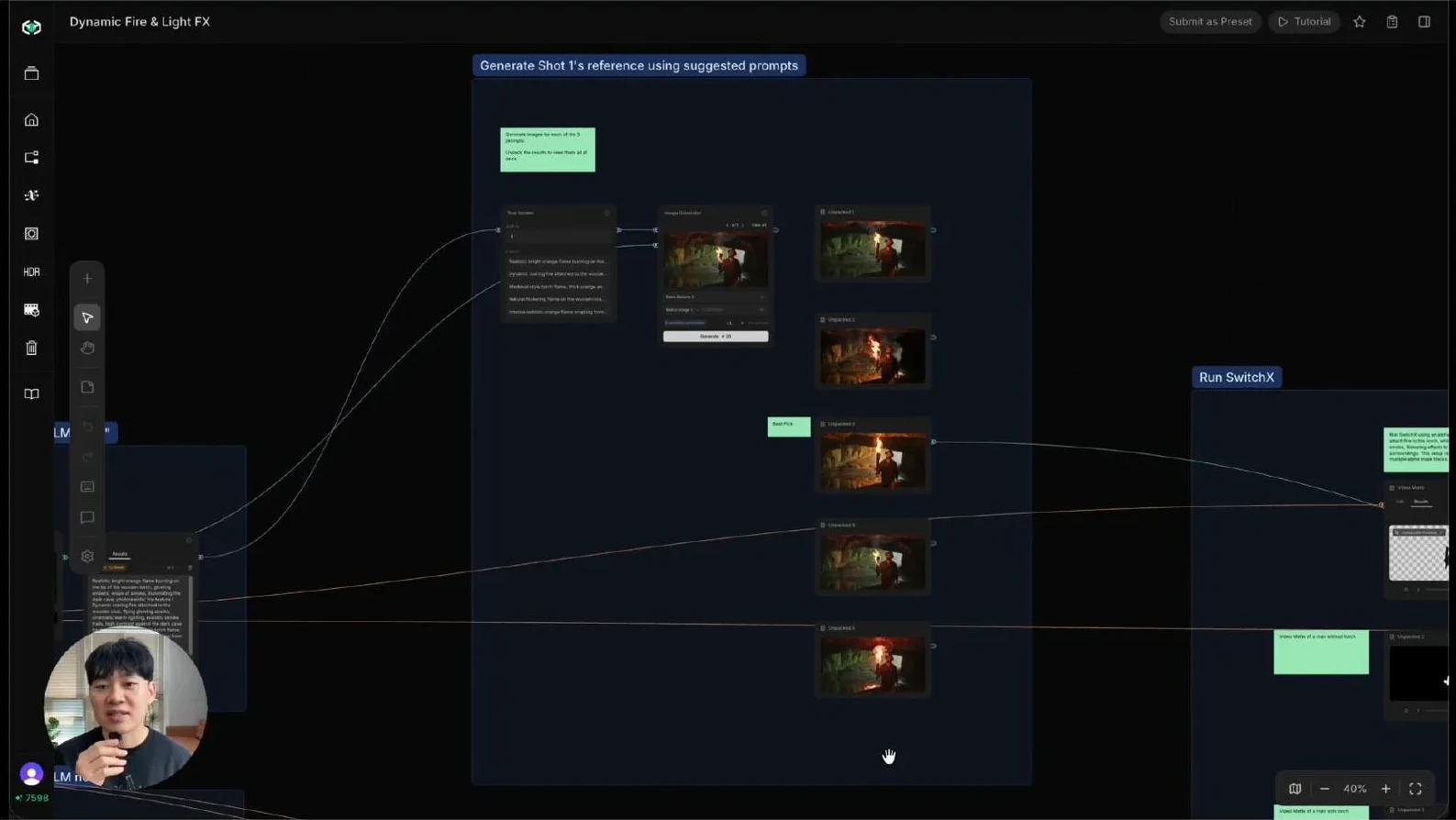Click the last prompt row in the Text Iterator node

tap(558, 312)
